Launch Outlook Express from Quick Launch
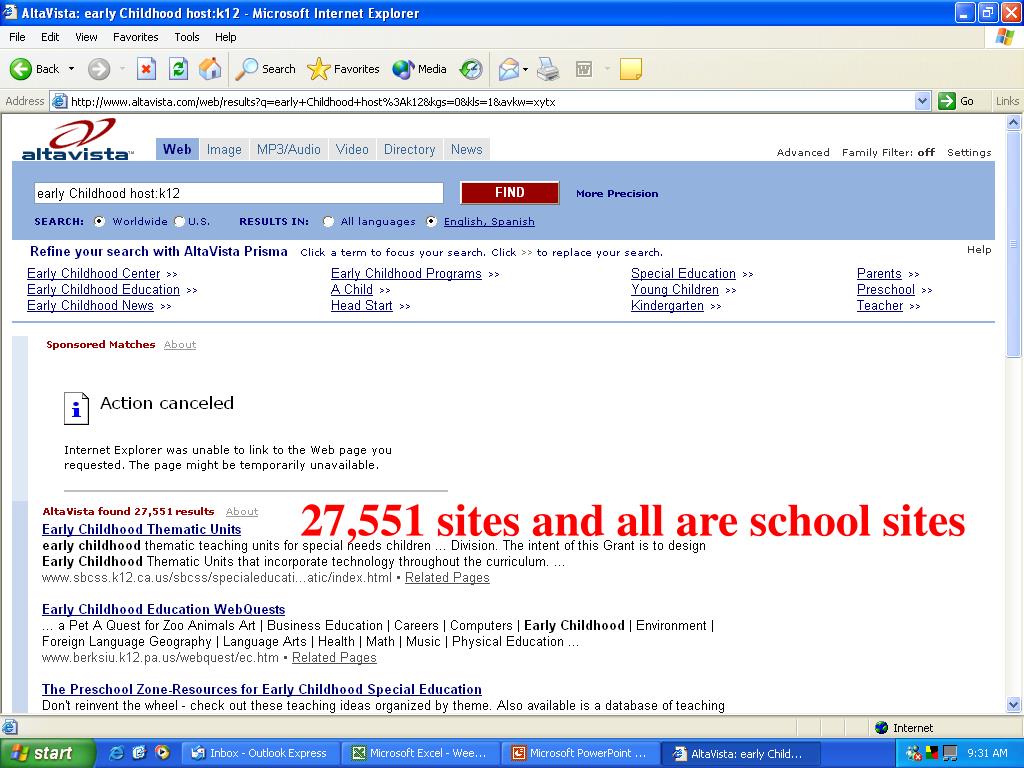 click(x=139, y=752)
